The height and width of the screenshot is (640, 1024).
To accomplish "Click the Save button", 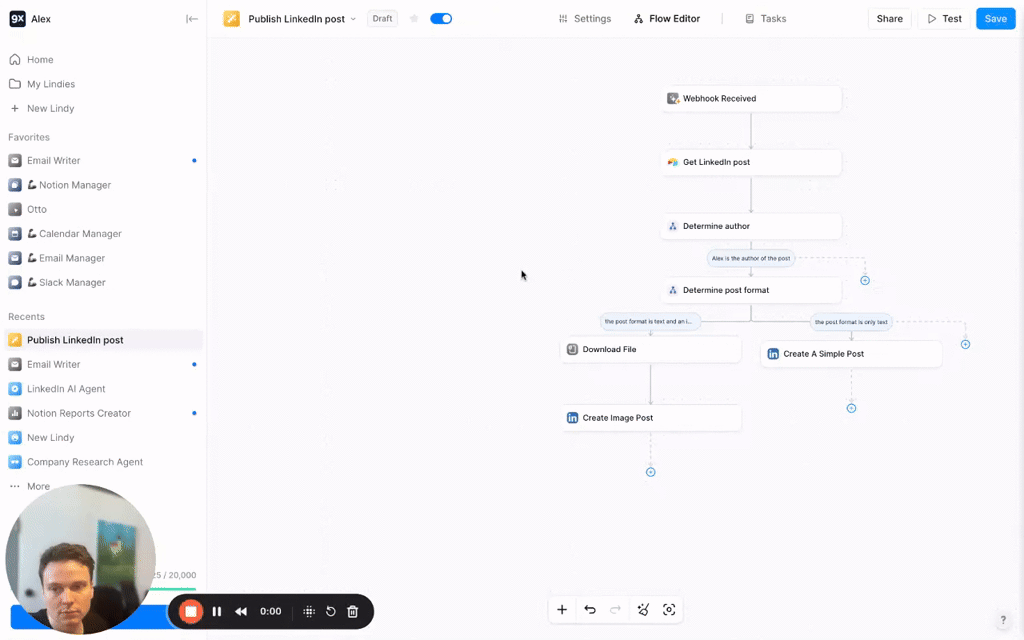I will tap(995, 19).
